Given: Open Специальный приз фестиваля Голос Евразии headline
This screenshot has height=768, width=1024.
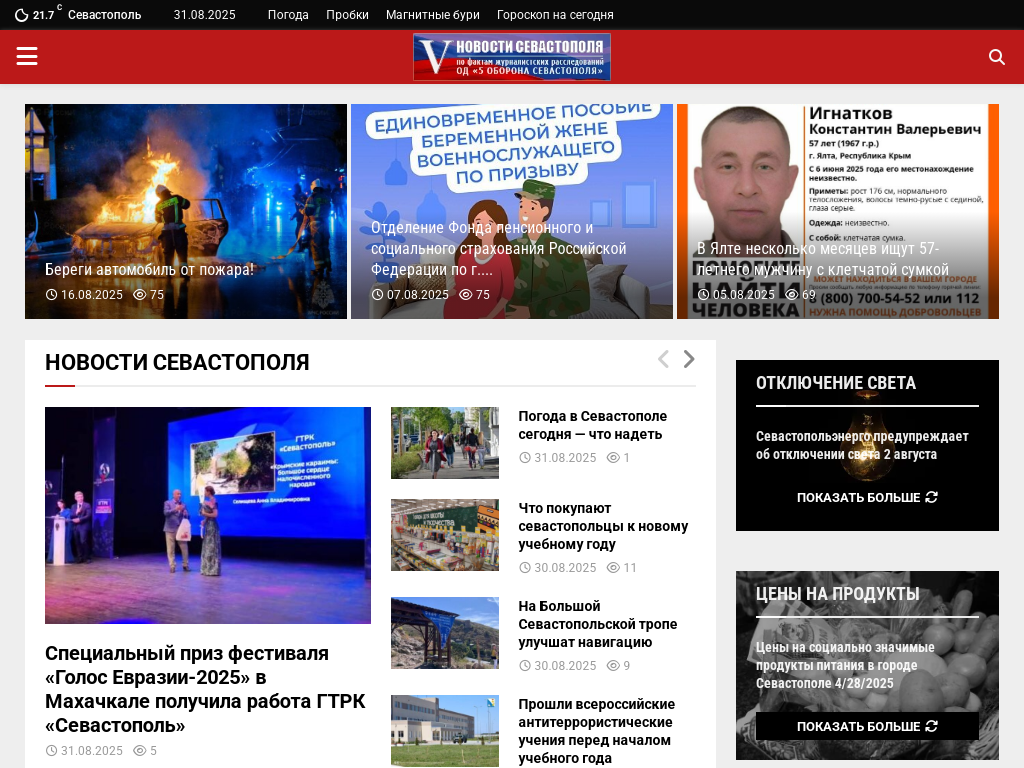Looking at the screenshot, I should click(206, 689).
